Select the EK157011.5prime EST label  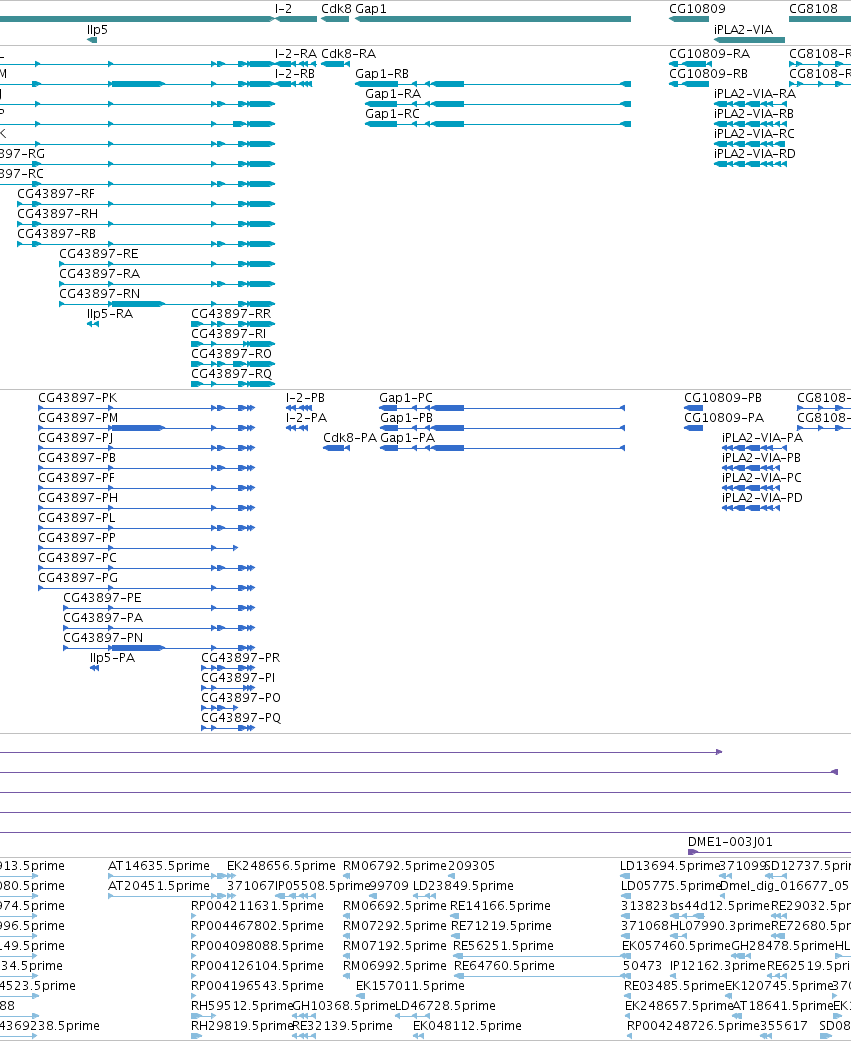pyautogui.click(x=410, y=986)
